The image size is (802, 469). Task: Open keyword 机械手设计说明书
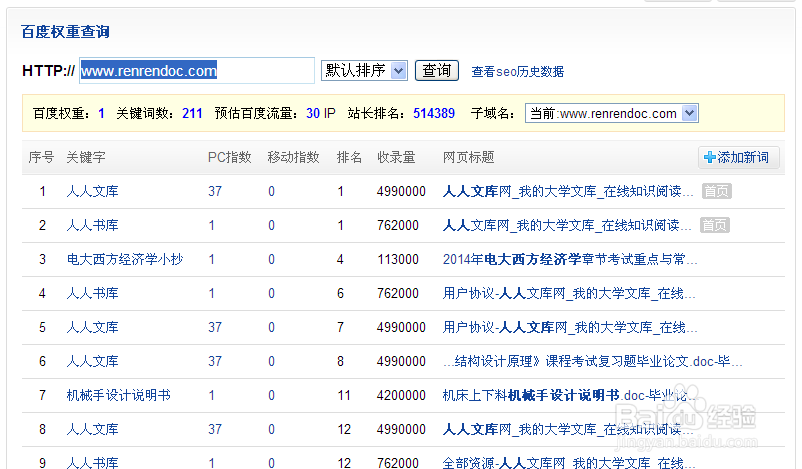[119, 395]
